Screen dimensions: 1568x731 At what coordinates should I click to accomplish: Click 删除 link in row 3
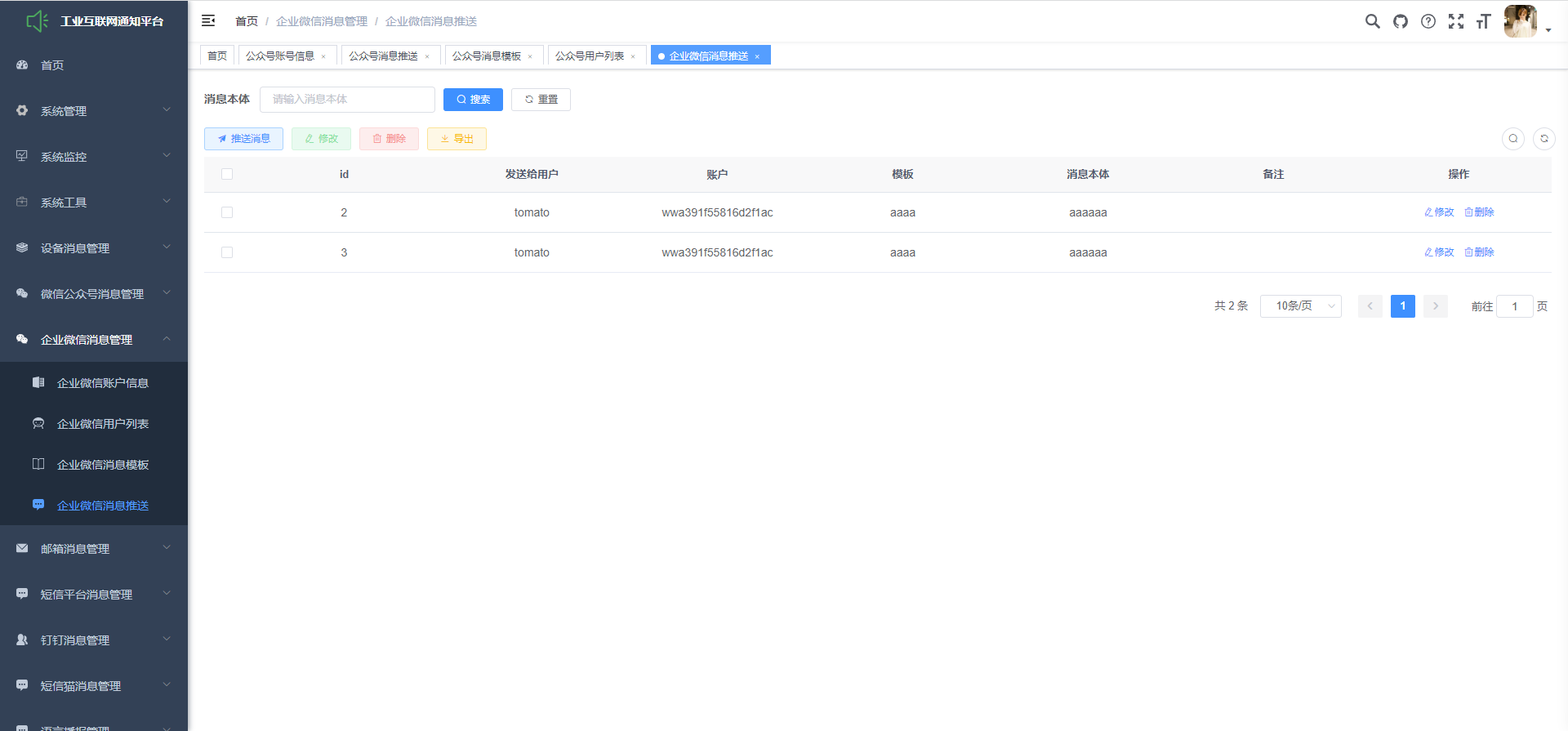(1479, 252)
